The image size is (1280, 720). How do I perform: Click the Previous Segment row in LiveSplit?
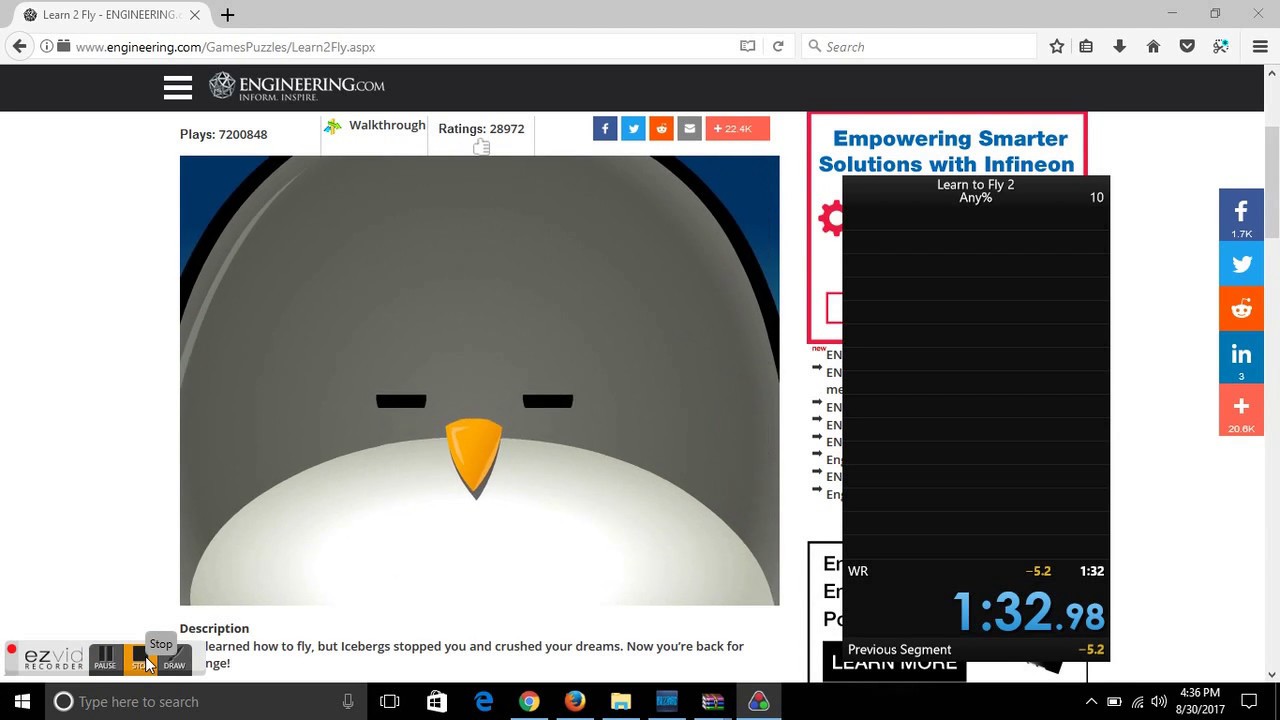pyautogui.click(x=976, y=650)
